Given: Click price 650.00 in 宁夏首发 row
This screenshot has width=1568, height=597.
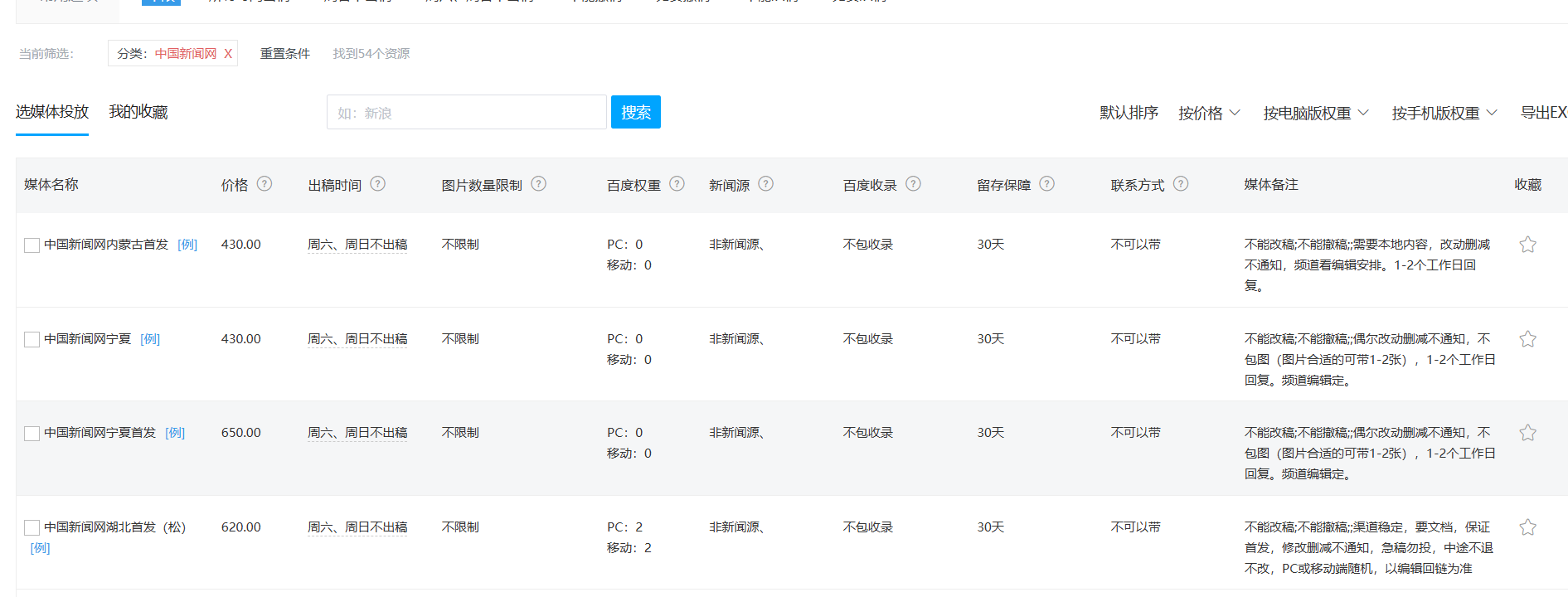Looking at the screenshot, I should pos(241,433).
